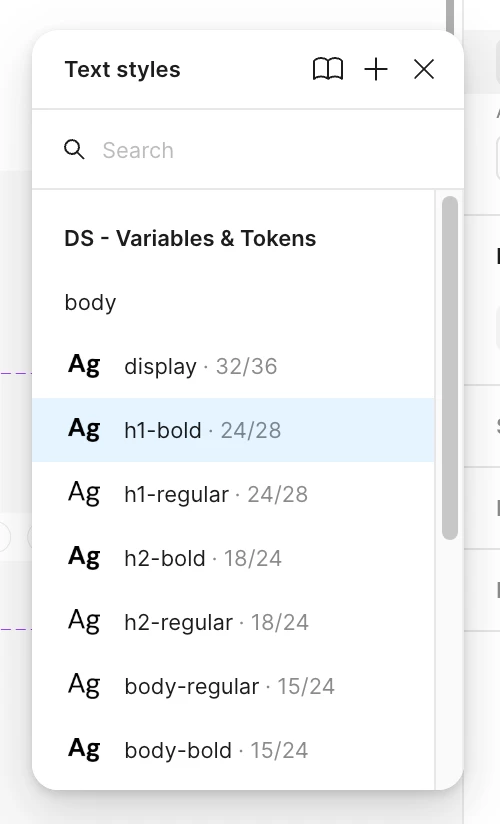
Task: Select the h1-bold 24/28 style
Action: click(x=233, y=430)
